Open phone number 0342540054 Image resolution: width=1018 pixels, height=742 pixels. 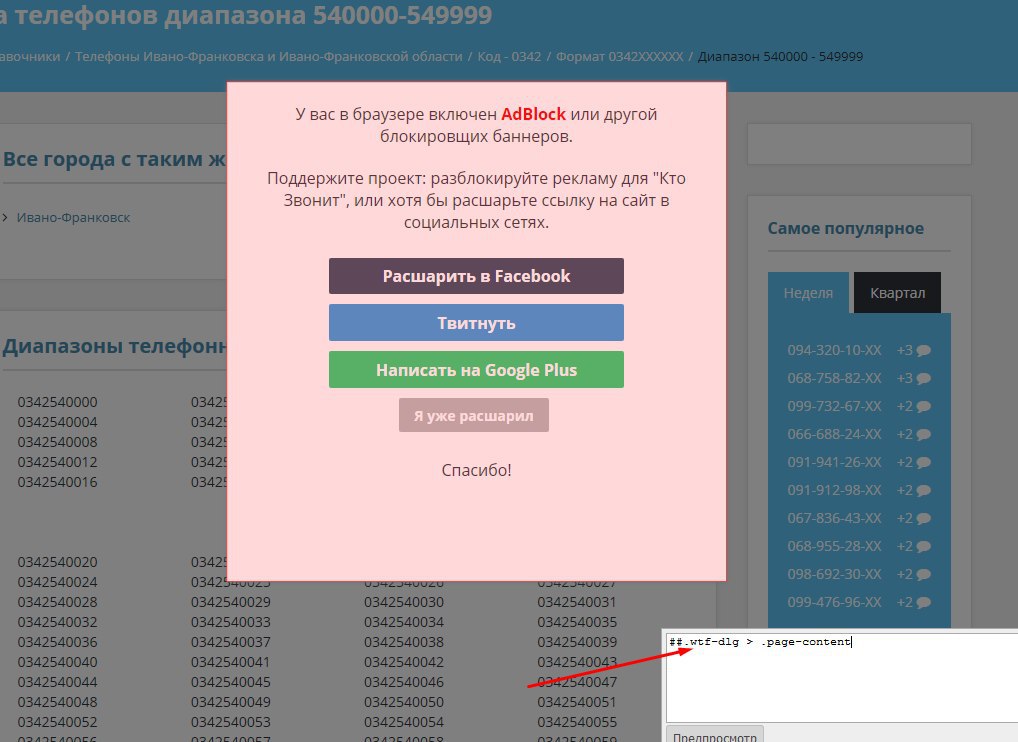(404, 723)
